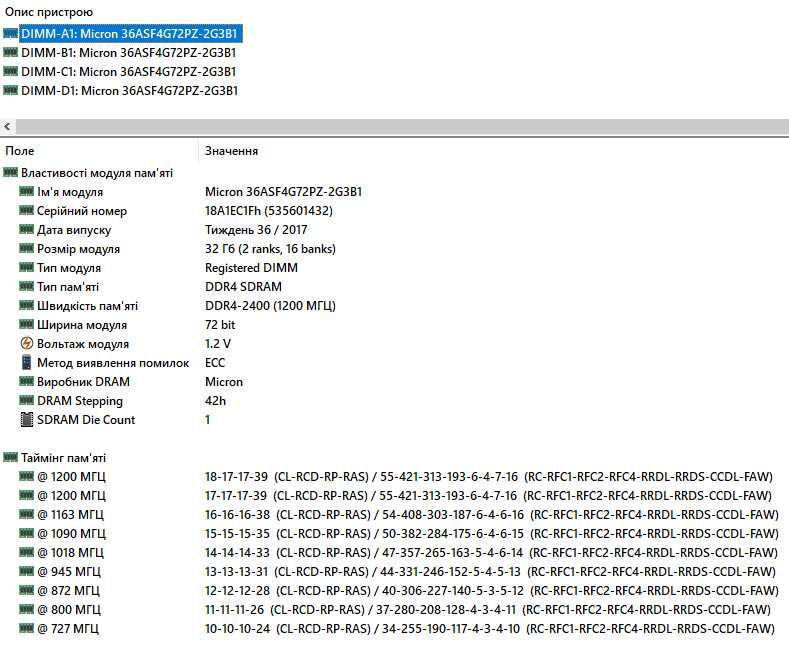Click the 'ECC' error detection value
This screenshot has width=789, height=648.
point(215,363)
